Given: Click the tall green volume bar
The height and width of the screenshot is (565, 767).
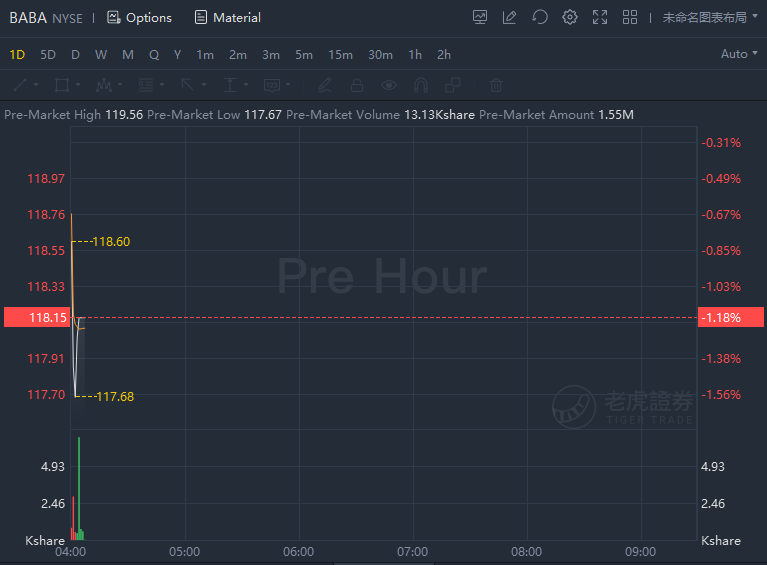Looking at the screenshot, I should pyautogui.click(x=79, y=488).
